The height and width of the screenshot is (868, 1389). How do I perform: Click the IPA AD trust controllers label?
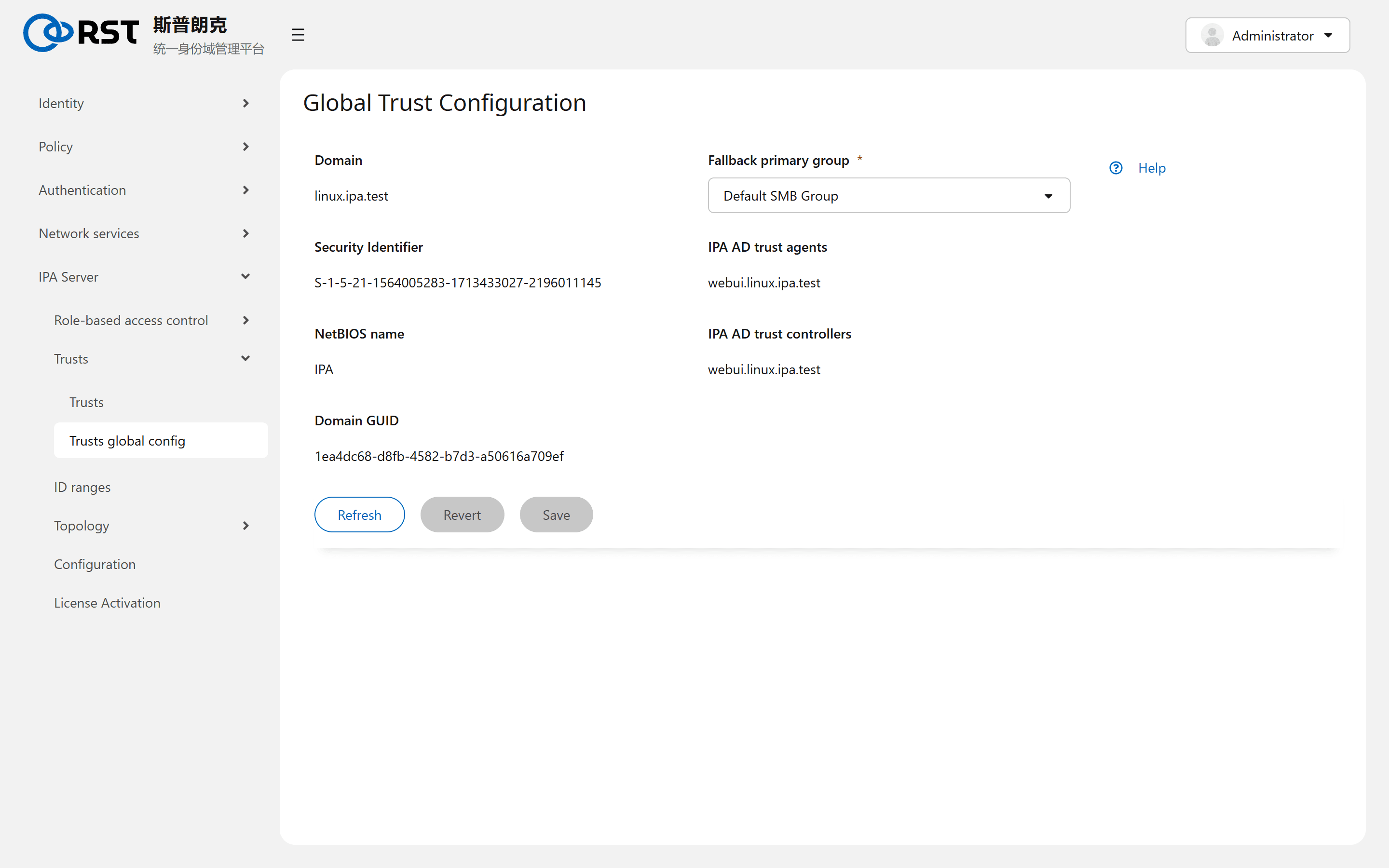pos(779,334)
